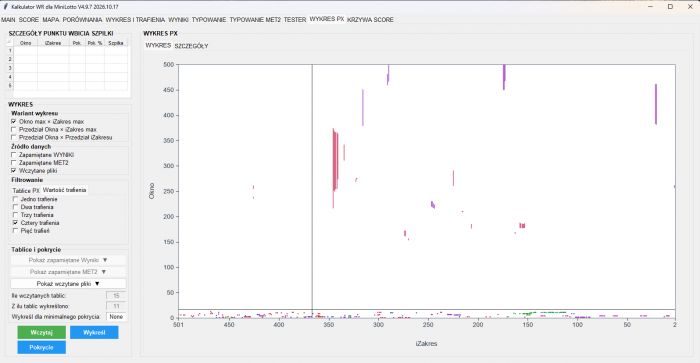
Task: Switch to the MAPA tab
Action: click(x=51, y=20)
